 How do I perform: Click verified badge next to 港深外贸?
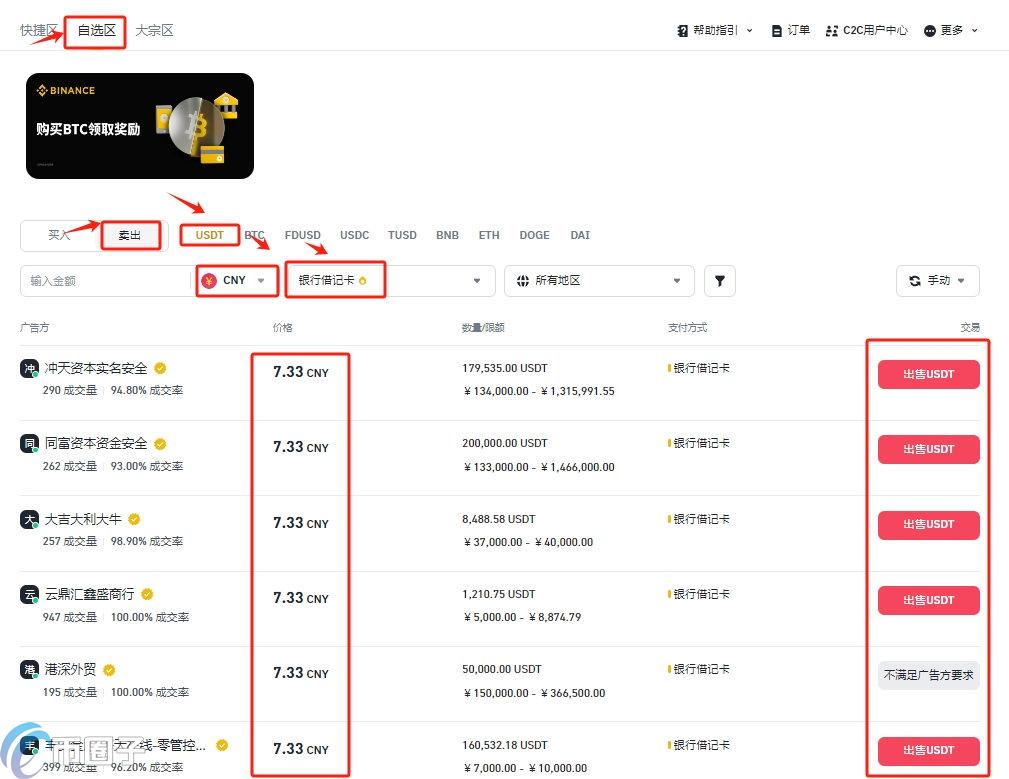pyautogui.click(x=109, y=670)
